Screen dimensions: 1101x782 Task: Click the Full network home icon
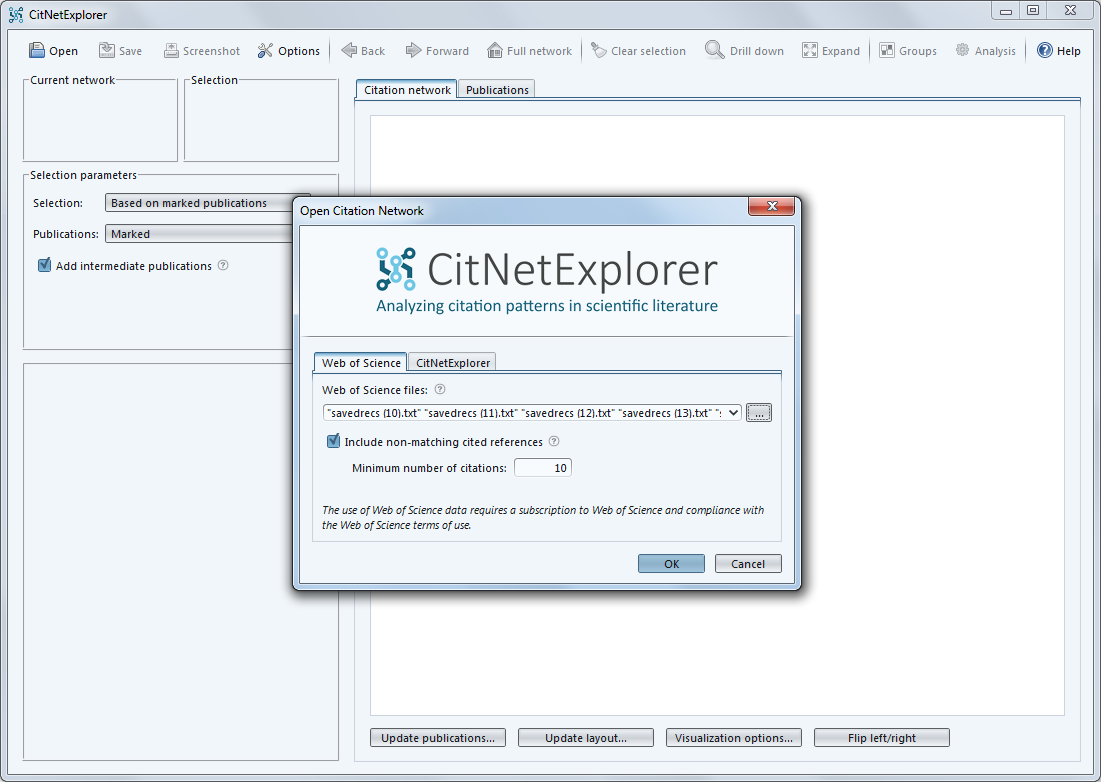[495, 51]
